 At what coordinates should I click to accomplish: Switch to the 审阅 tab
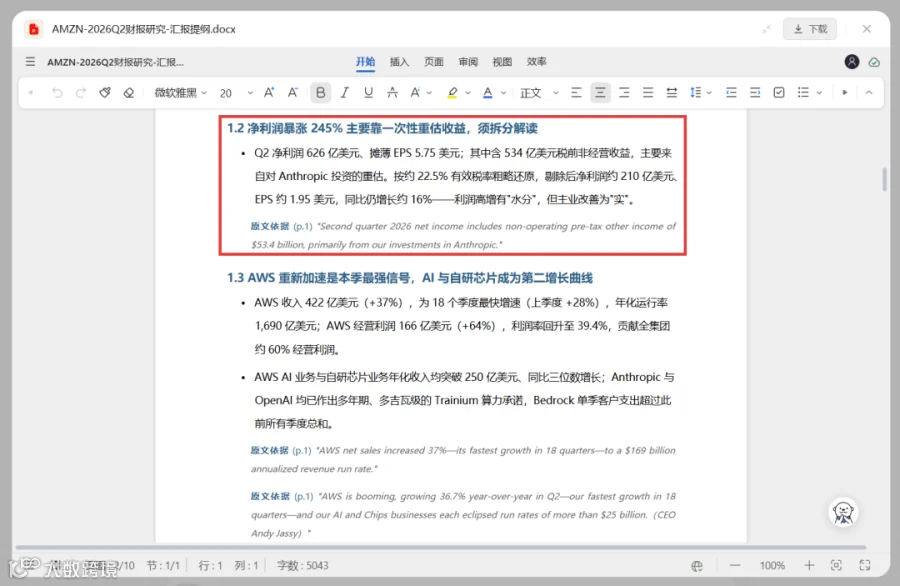point(468,62)
